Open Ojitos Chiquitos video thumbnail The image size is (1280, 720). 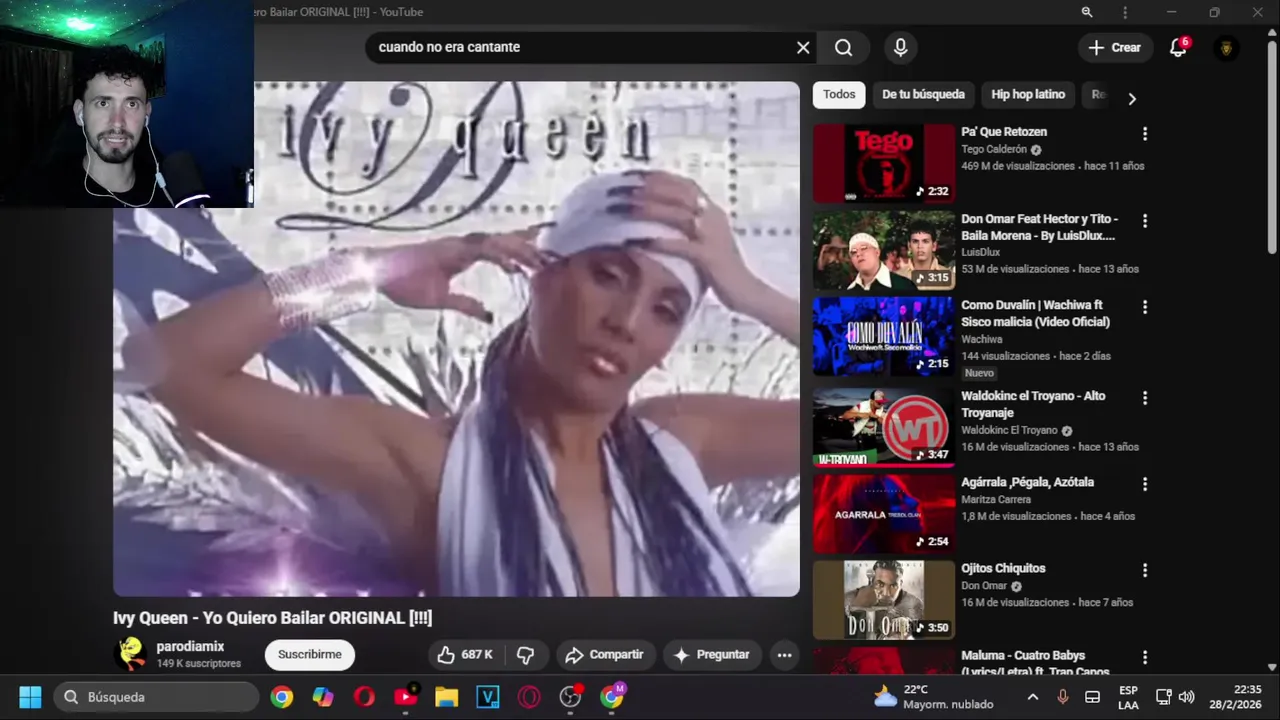[x=884, y=600]
